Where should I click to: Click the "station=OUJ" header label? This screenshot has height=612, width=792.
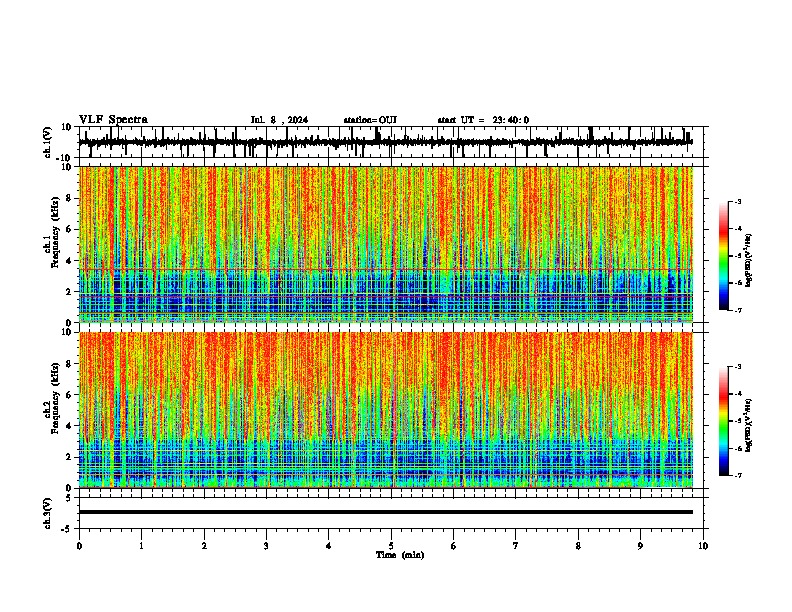[370, 120]
